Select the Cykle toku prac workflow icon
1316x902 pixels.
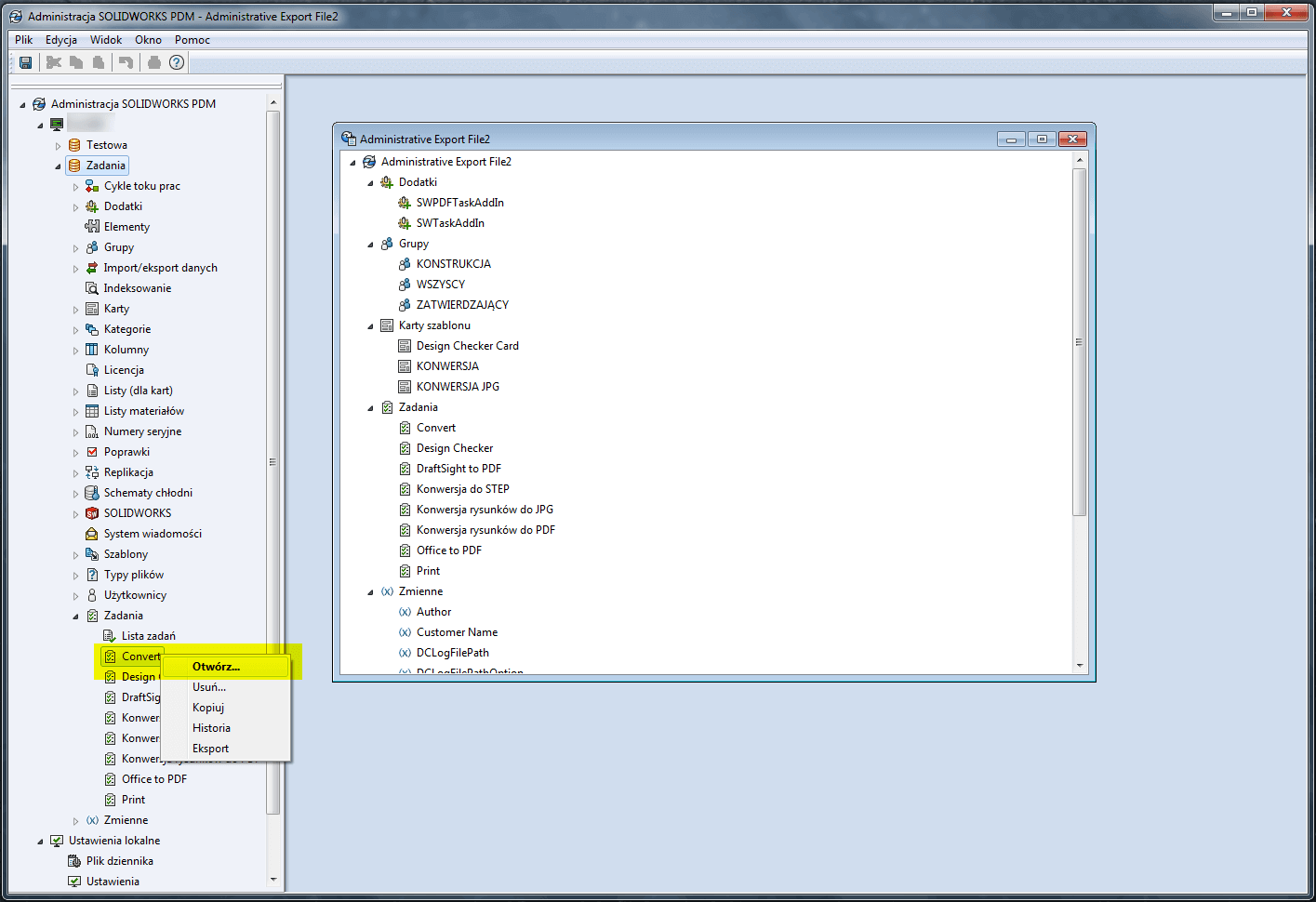point(91,185)
